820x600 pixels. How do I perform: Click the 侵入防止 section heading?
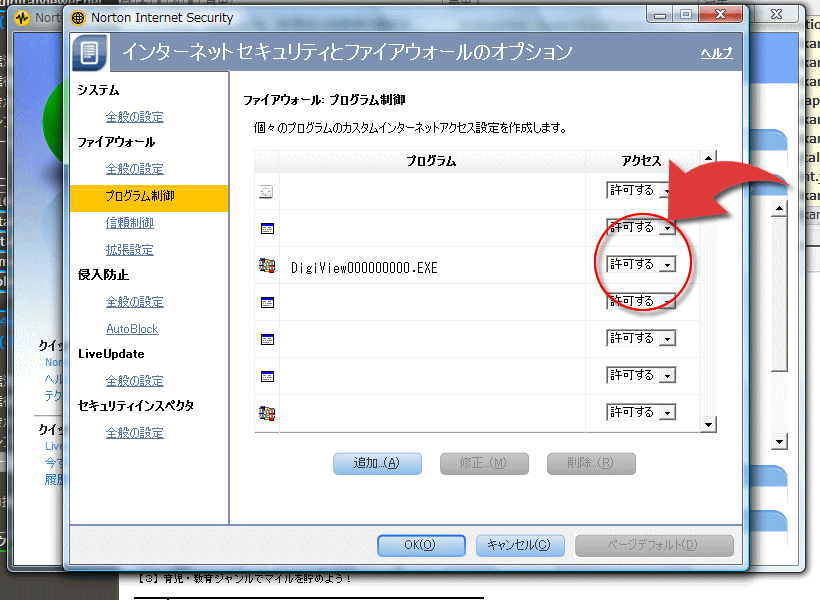point(103,275)
